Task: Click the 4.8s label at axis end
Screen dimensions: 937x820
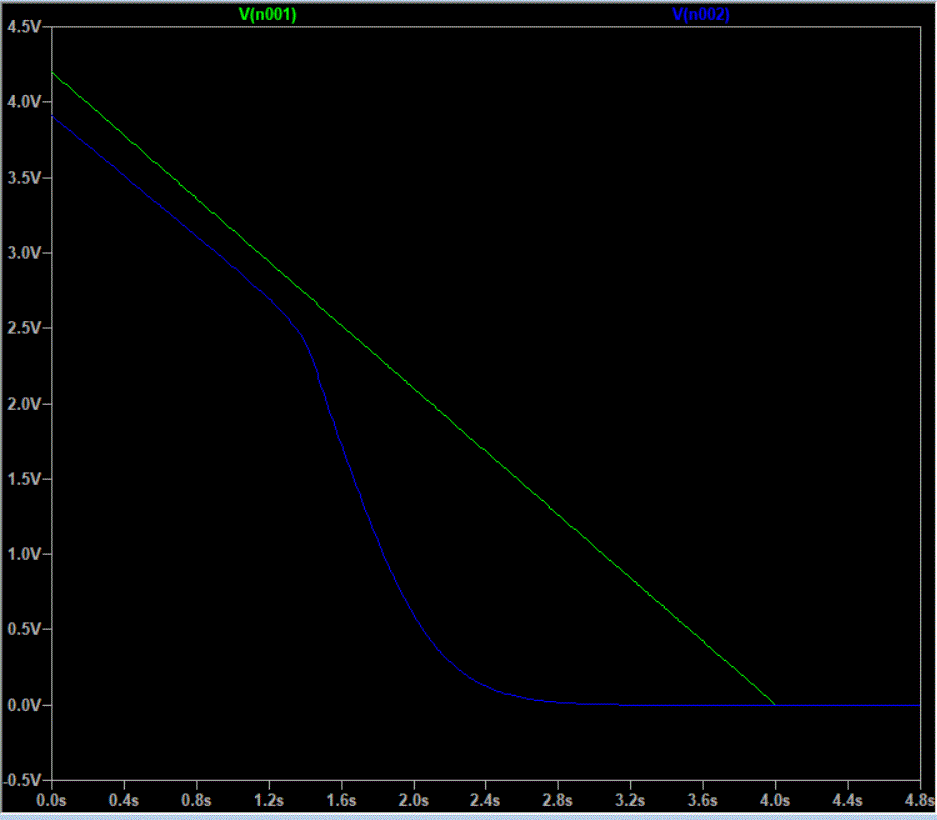Action: [x=917, y=800]
